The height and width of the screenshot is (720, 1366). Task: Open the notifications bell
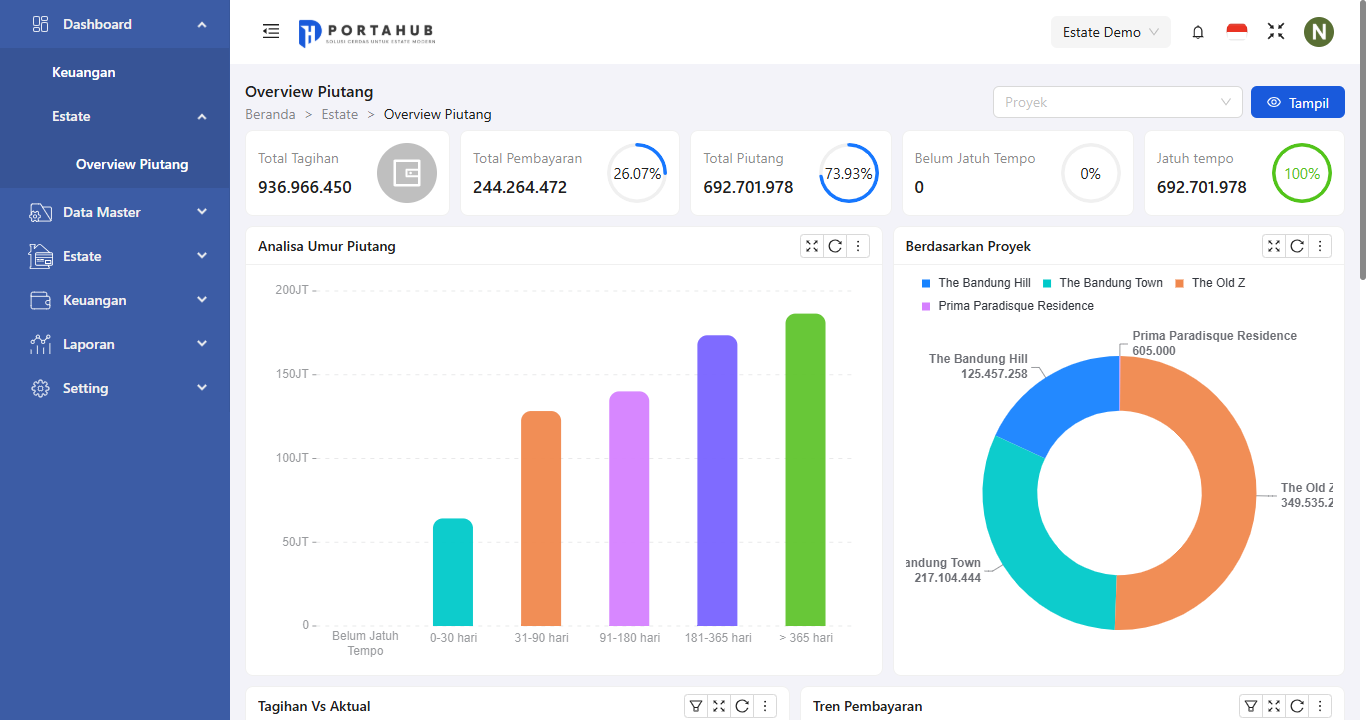click(x=1198, y=32)
